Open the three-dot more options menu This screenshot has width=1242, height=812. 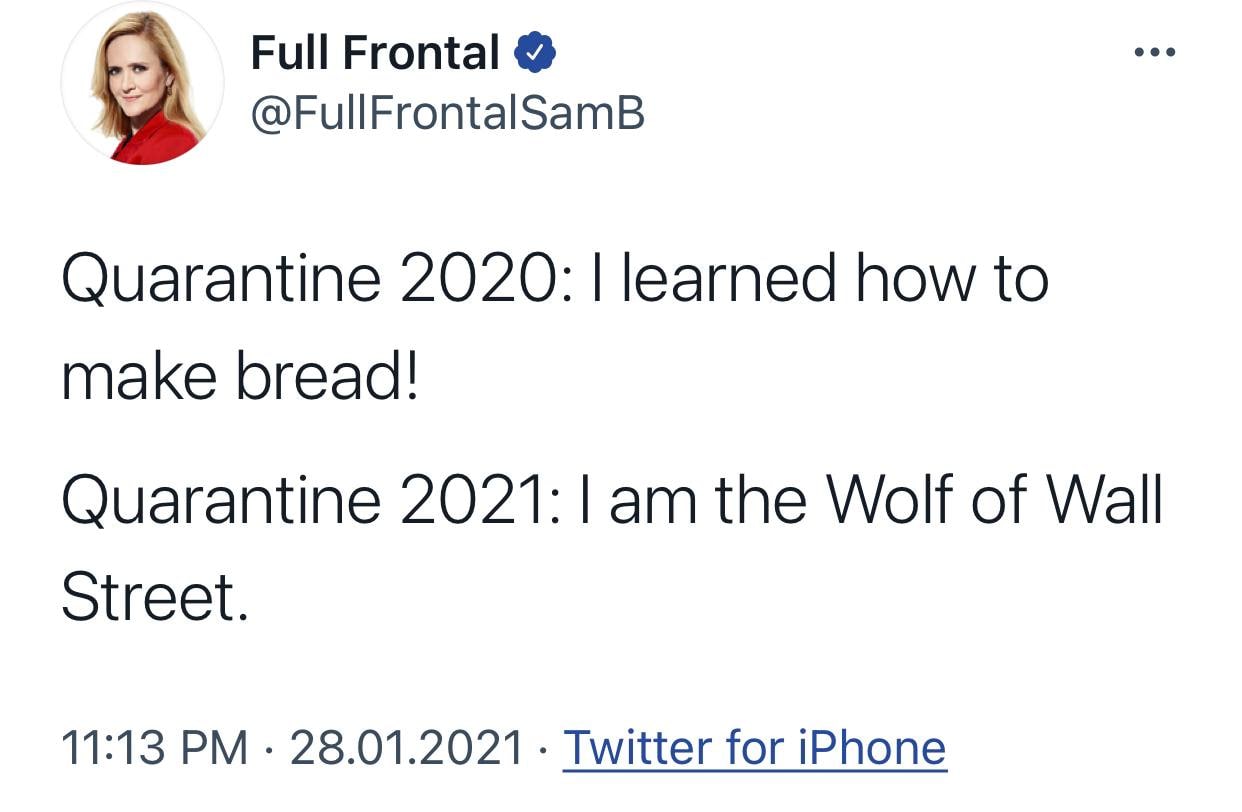(1155, 51)
